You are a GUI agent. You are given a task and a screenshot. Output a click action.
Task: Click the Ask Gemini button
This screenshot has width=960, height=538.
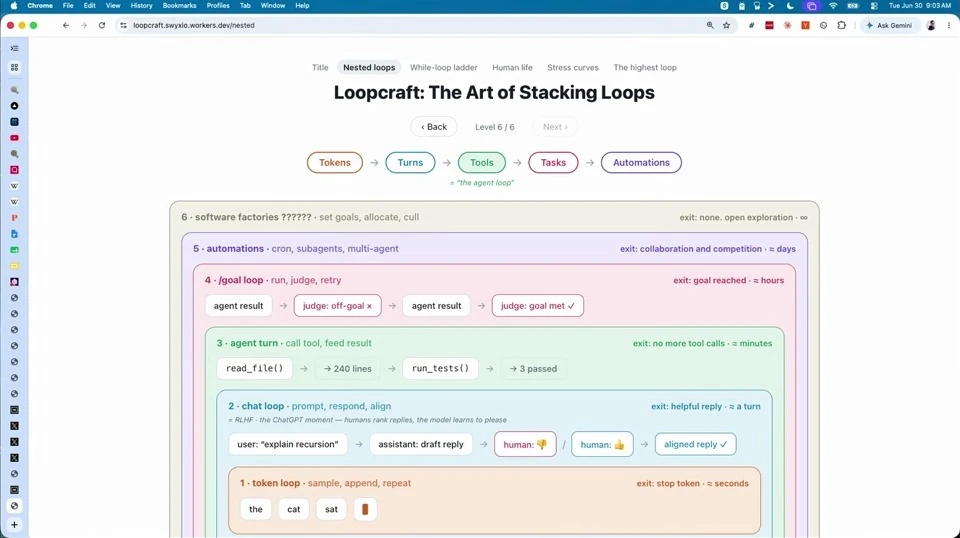[890, 25]
